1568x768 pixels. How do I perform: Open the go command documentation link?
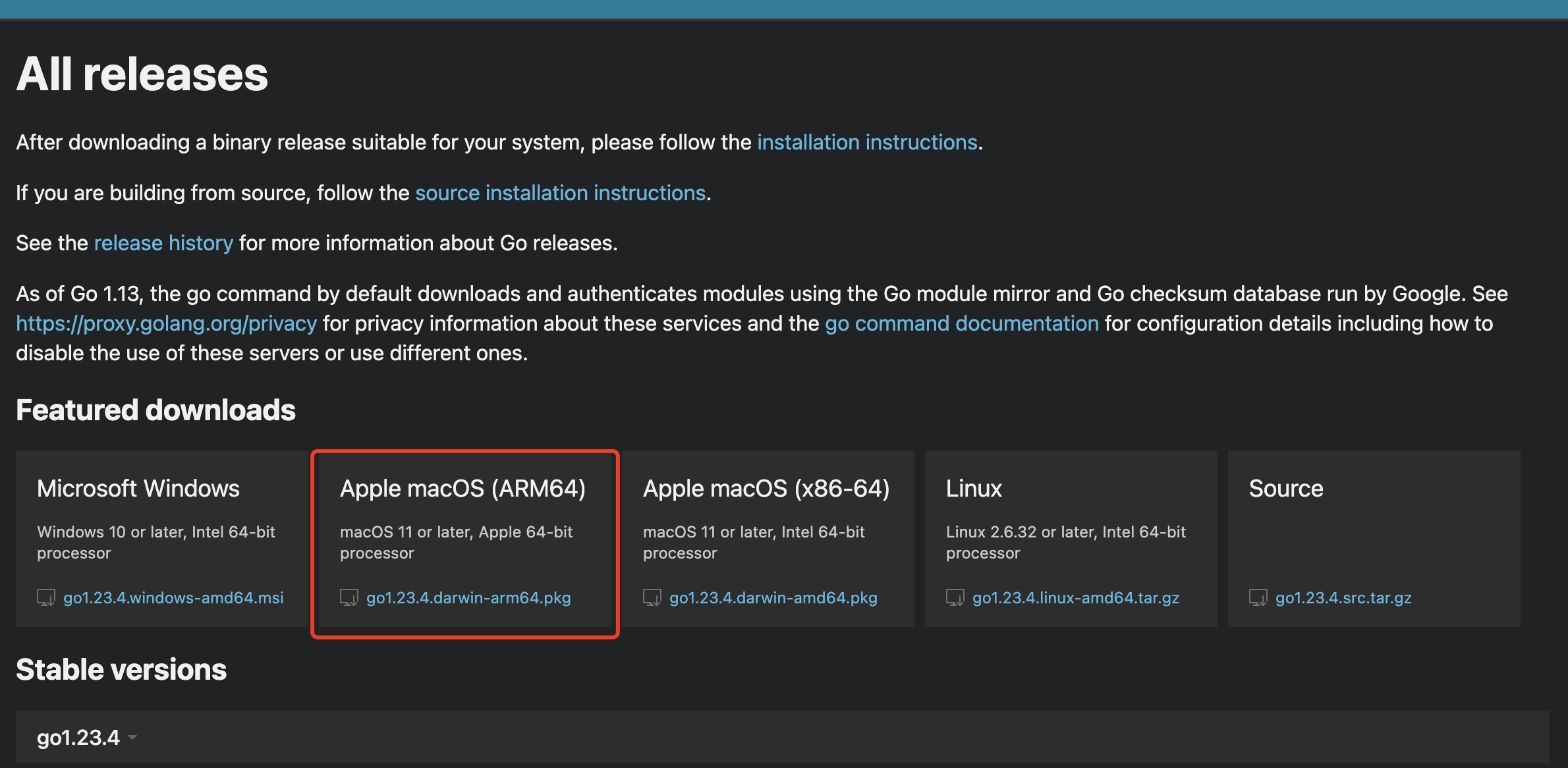[x=962, y=323]
